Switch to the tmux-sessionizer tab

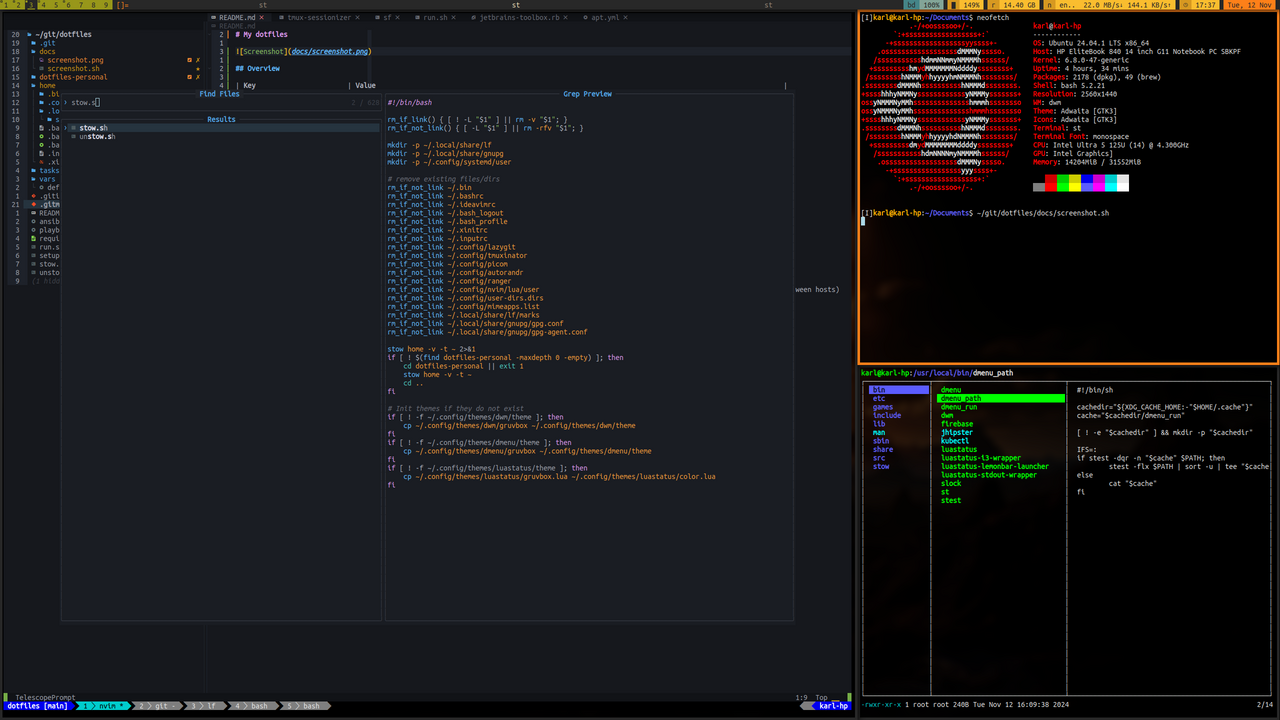(x=319, y=17)
